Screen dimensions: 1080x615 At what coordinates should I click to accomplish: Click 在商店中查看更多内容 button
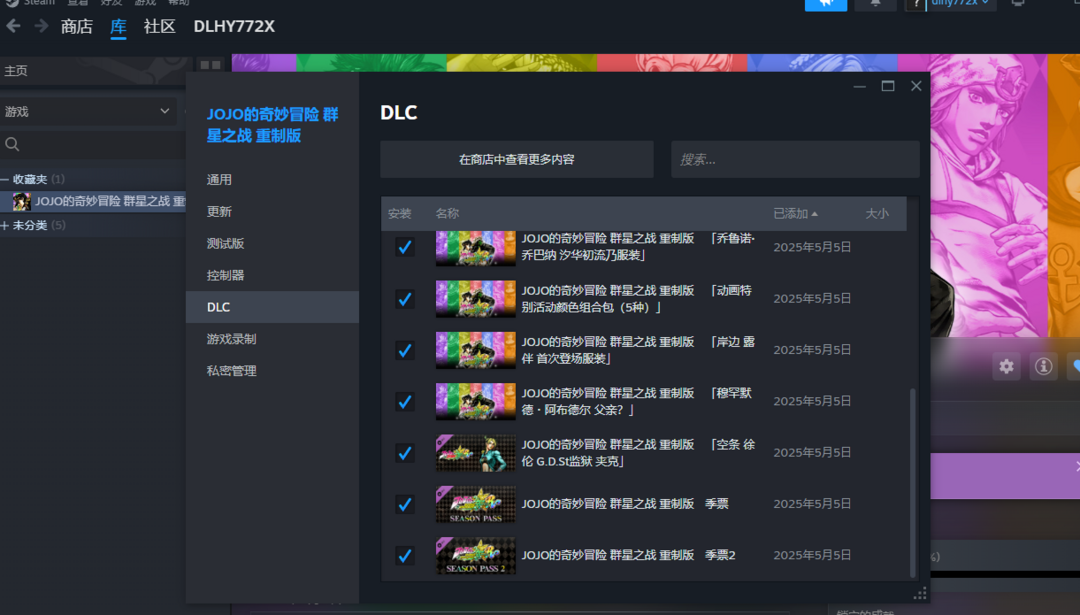517,159
